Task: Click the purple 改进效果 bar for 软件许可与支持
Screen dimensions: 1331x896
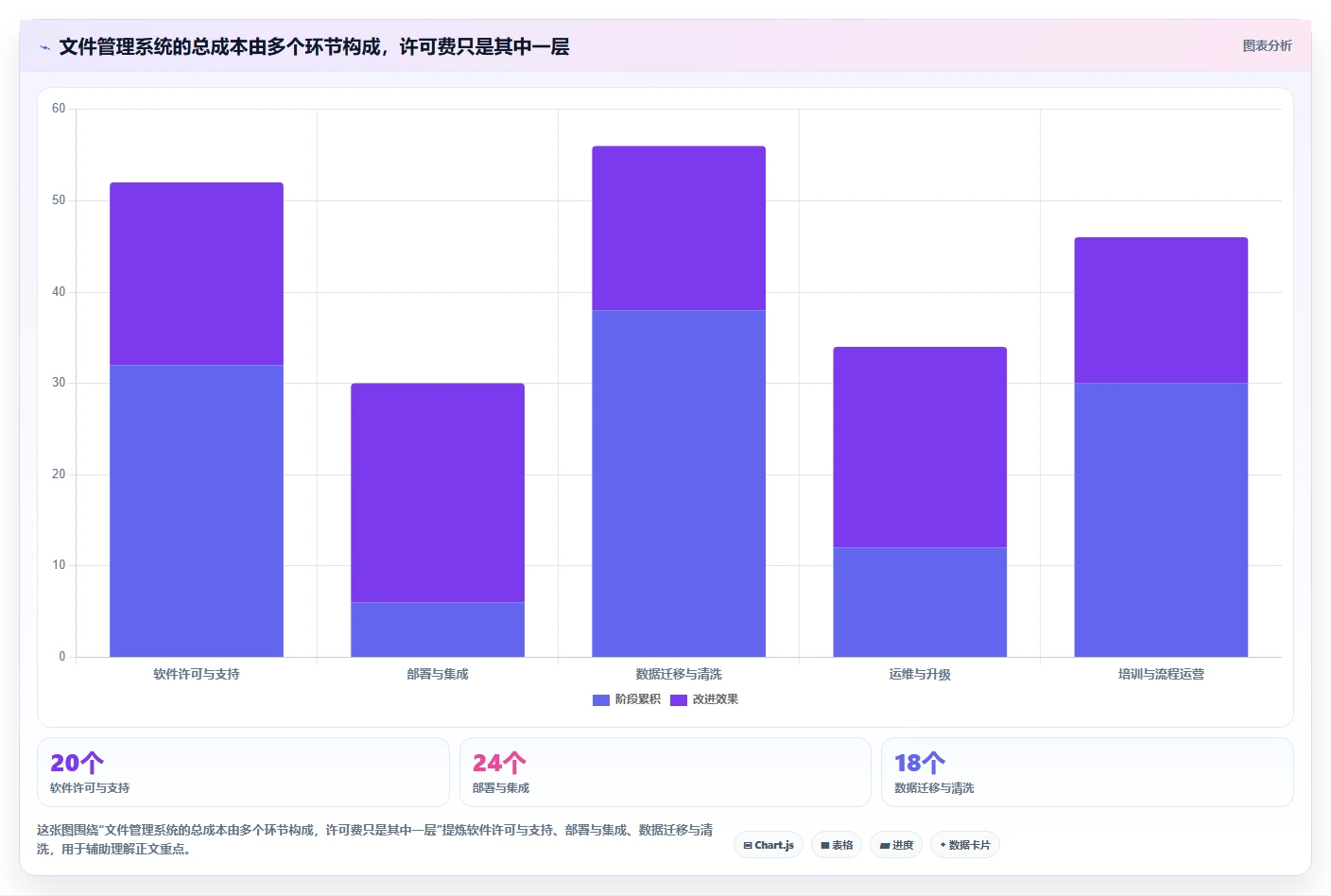Action: (x=197, y=274)
